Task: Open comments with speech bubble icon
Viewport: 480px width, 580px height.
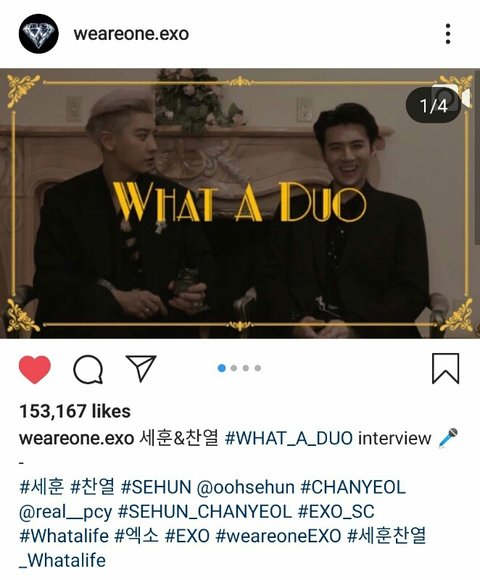Action: 88,369
